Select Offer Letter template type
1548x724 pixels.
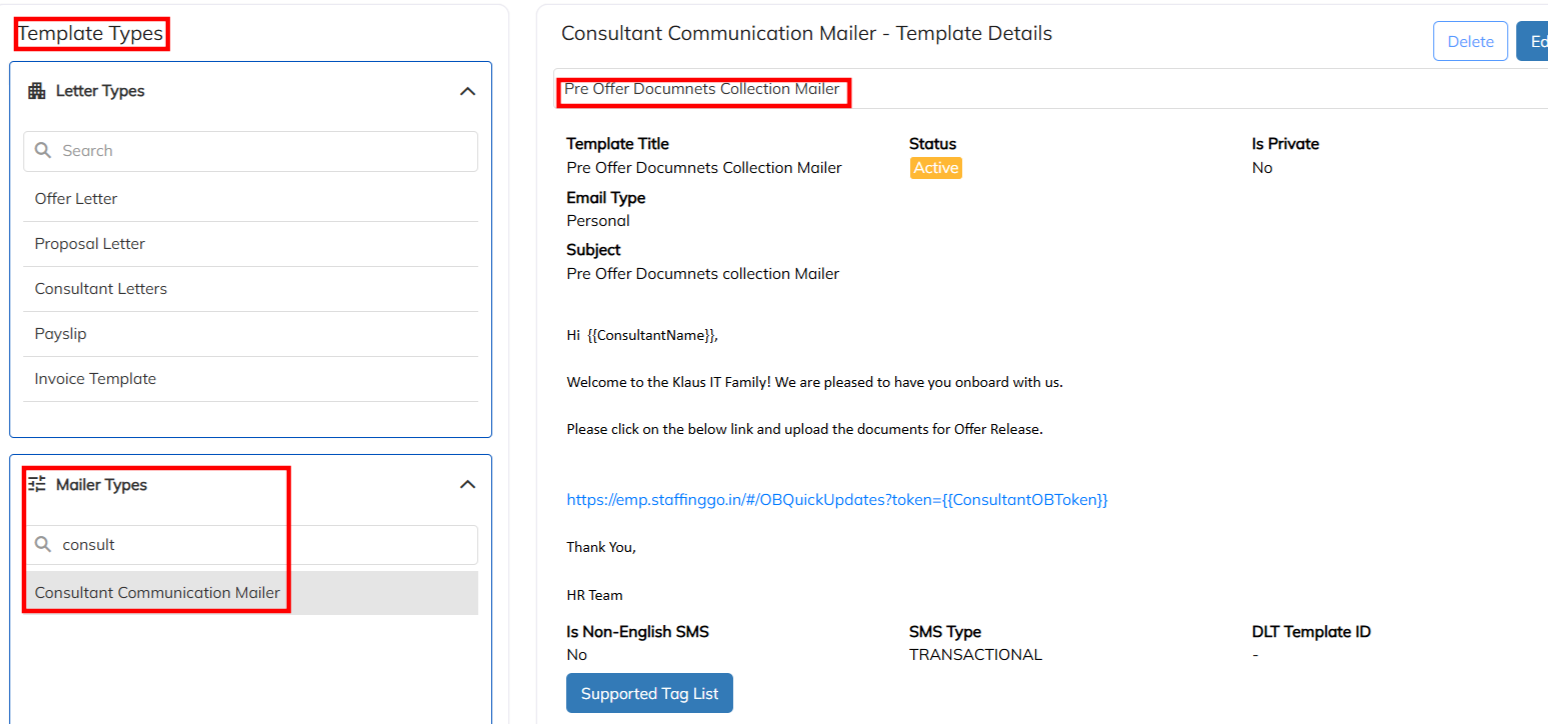point(76,199)
